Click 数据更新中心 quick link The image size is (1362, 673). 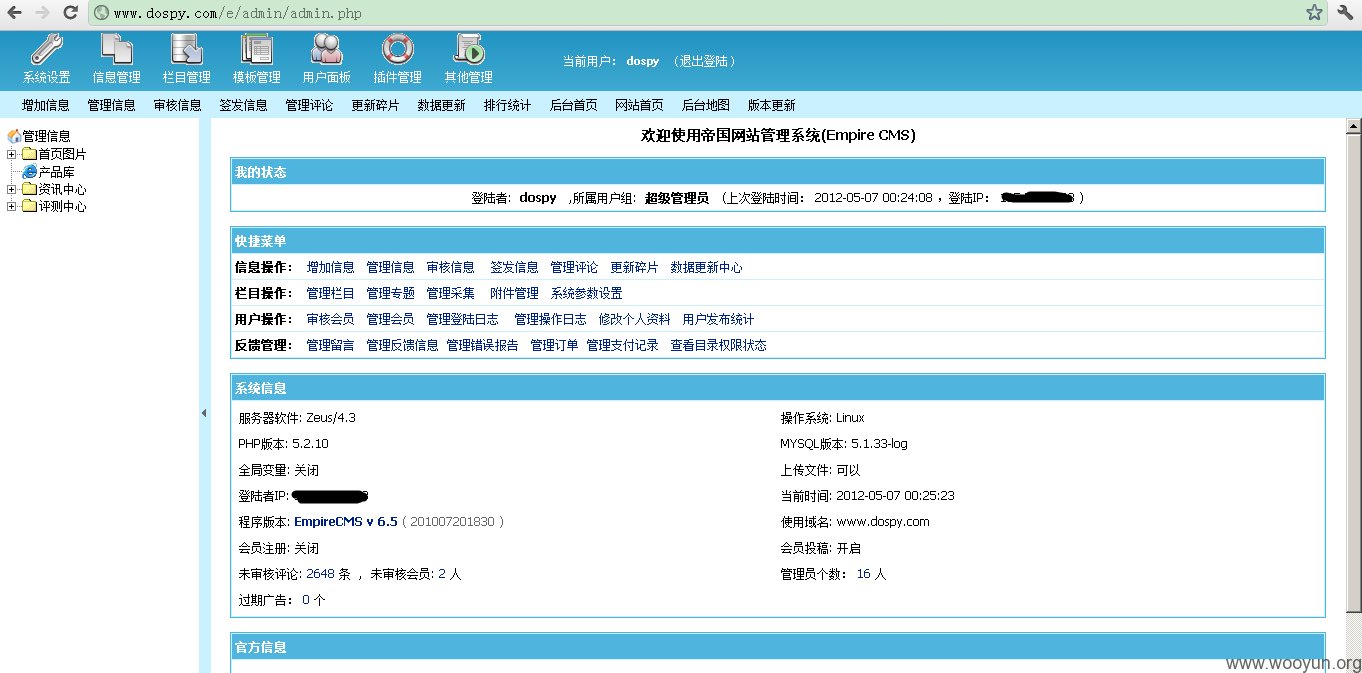(x=707, y=267)
